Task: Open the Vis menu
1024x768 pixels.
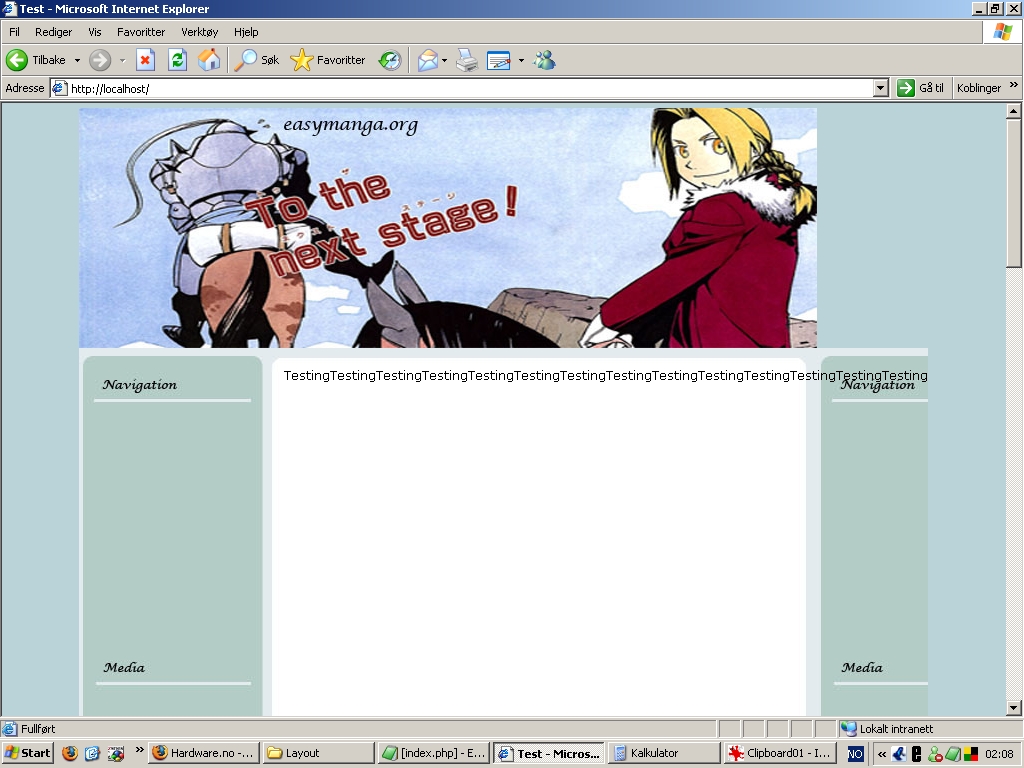Action: coord(95,32)
